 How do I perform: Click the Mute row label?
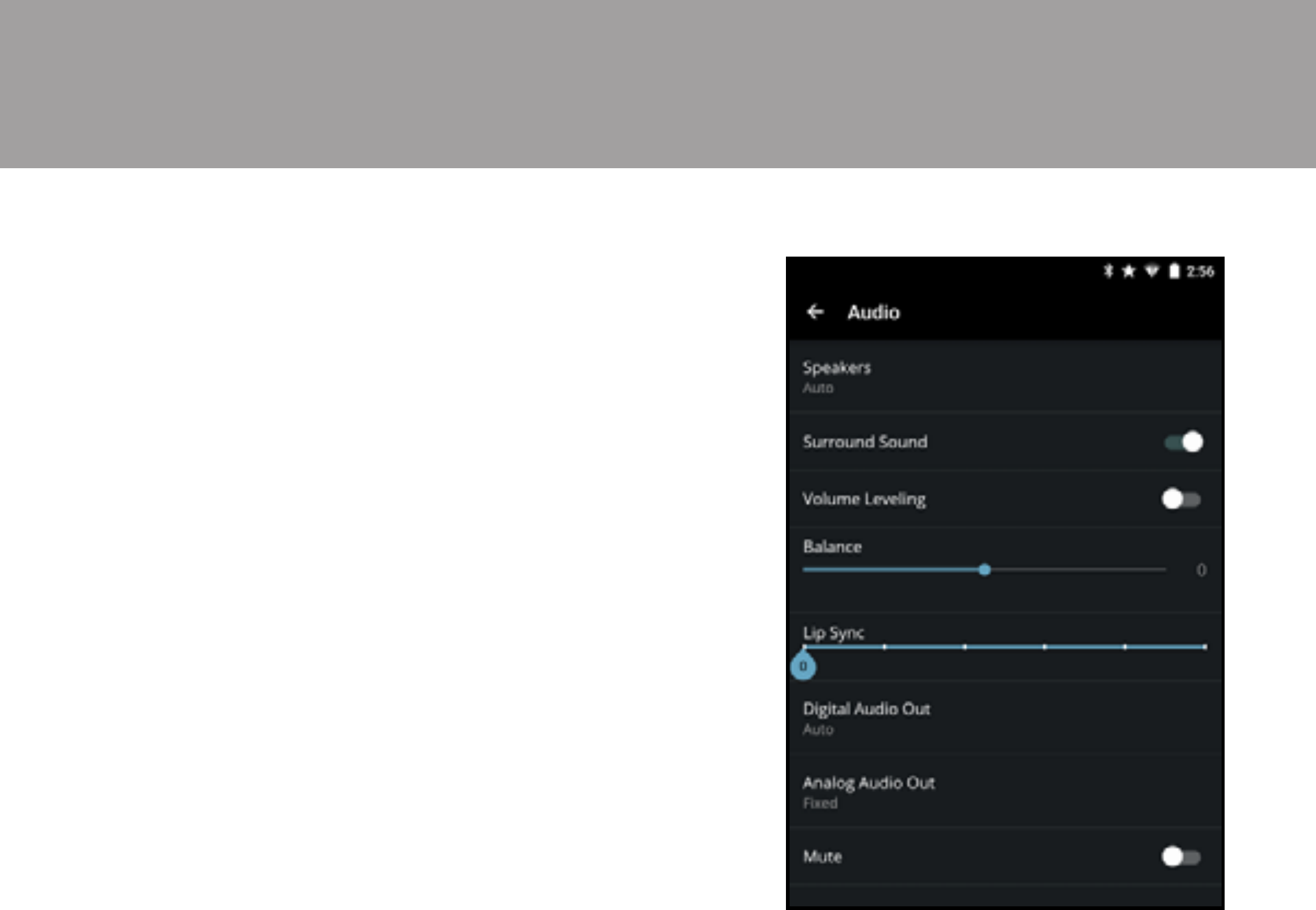tap(822, 856)
